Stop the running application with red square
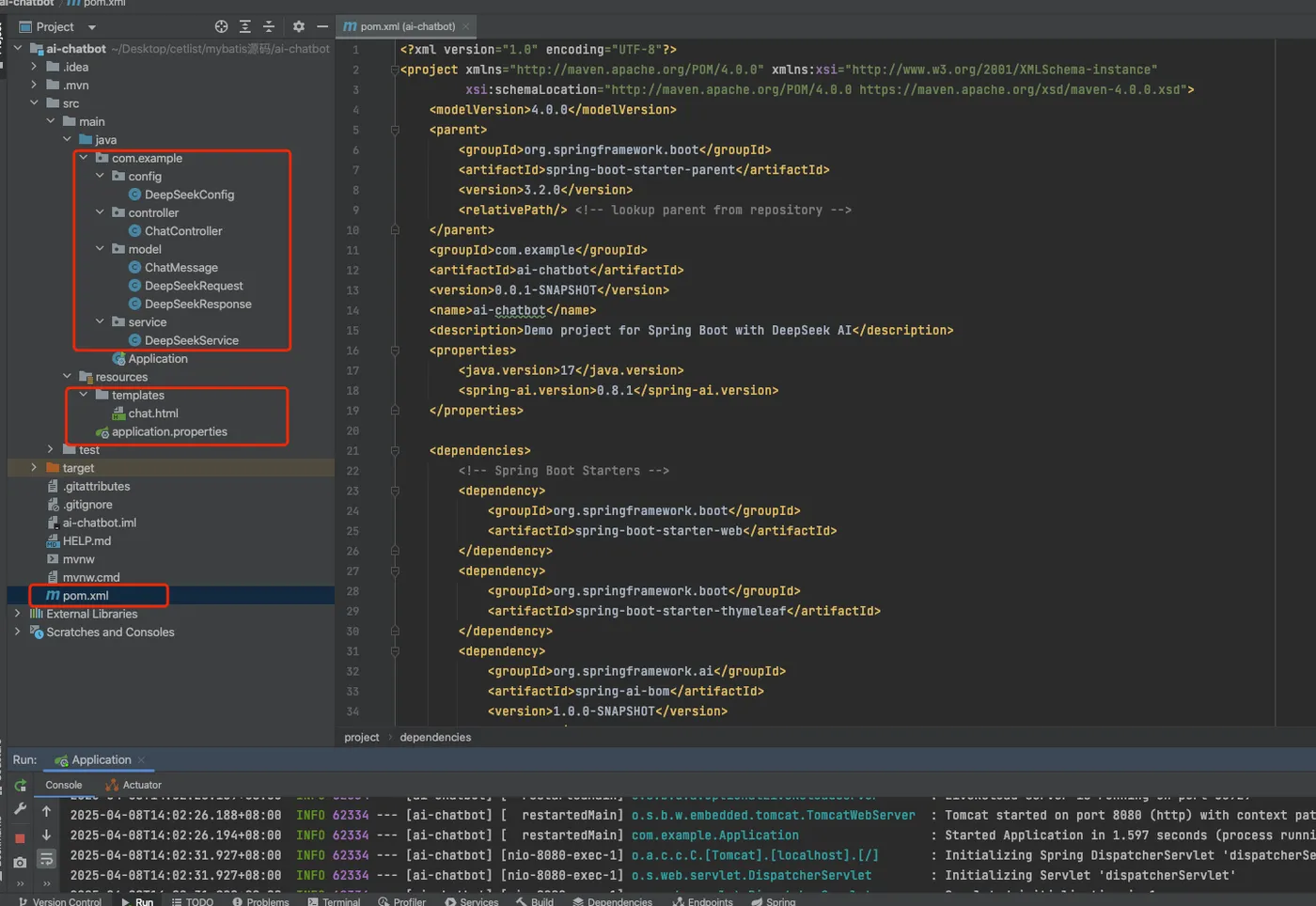Screen dimensions: 1316x906 (20, 837)
